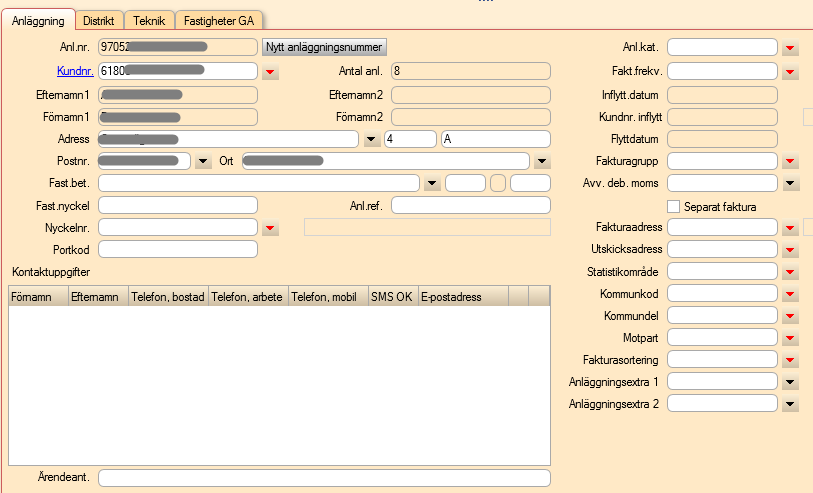813x493 pixels.
Task: Open the red lookup arrow beside Nyckelnr.
Action: pyautogui.click(x=270, y=228)
